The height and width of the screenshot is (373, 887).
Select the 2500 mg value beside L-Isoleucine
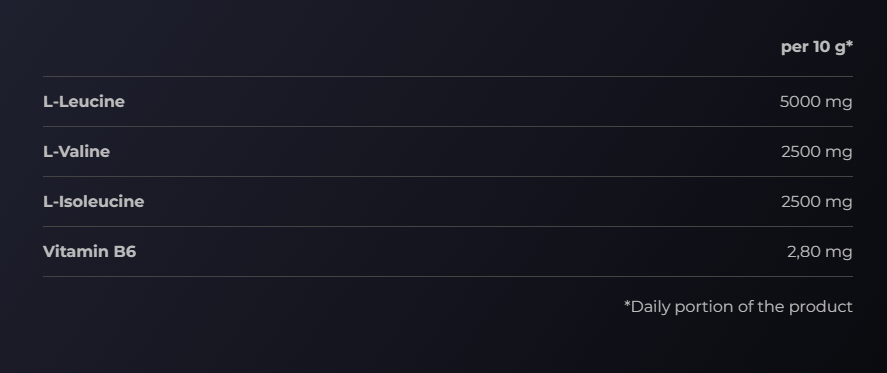(816, 201)
